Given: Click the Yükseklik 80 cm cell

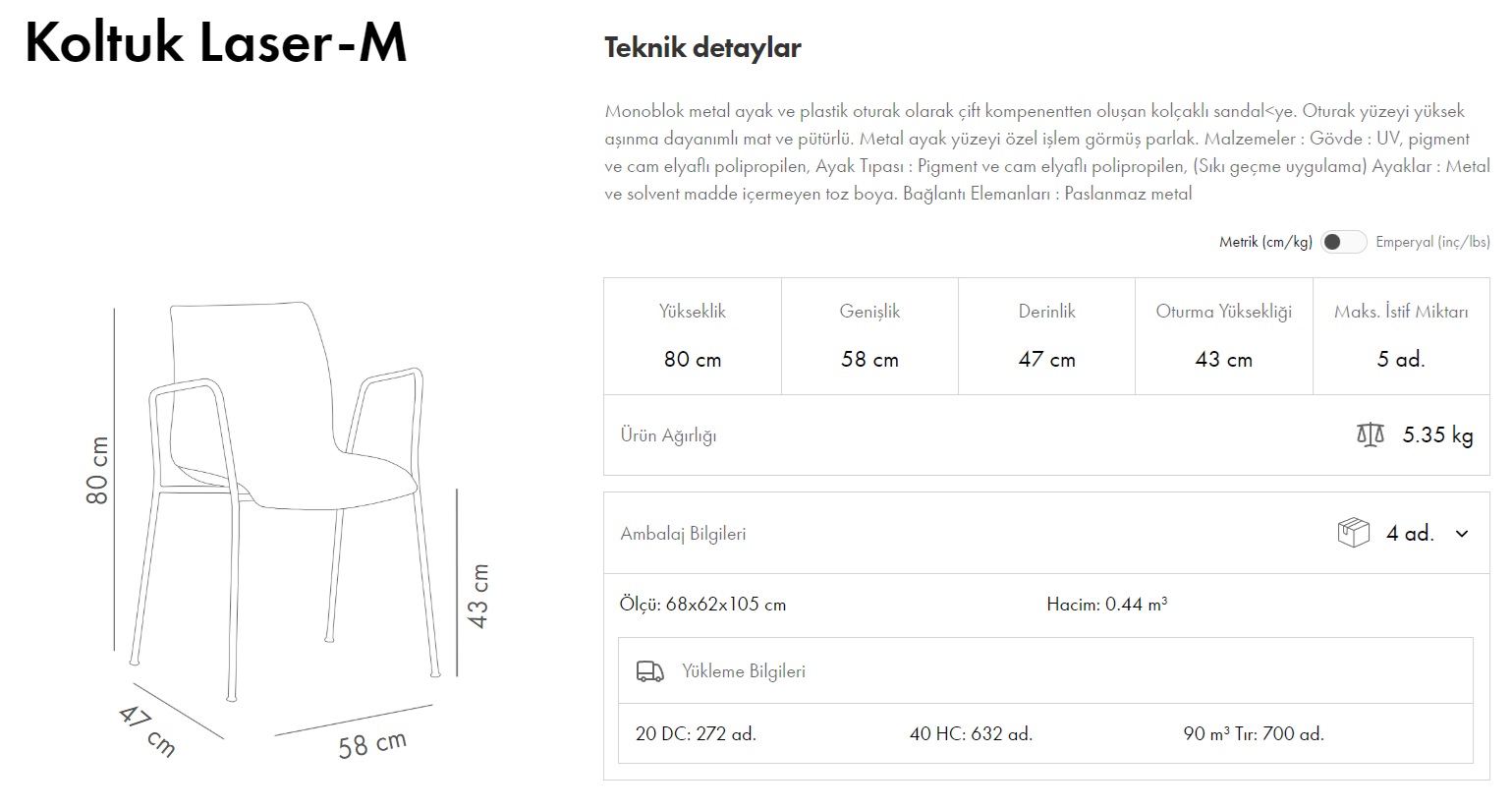Looking at the screenshot, I should tap(692, 336).
